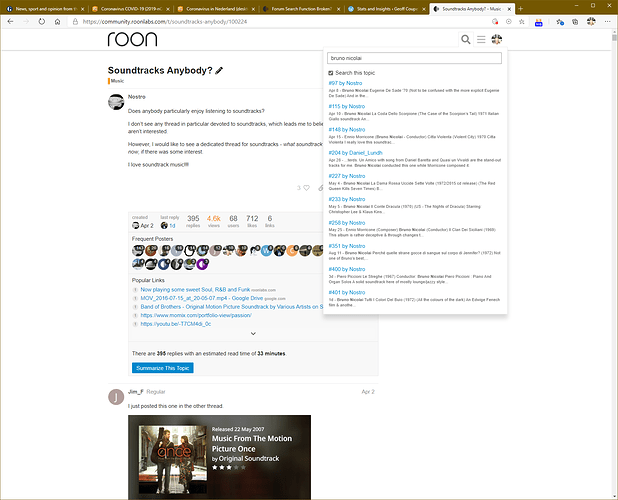Screen dimensions: 618x500
Task: Open search result #148 by Nostro
Action: pos(347,130)
